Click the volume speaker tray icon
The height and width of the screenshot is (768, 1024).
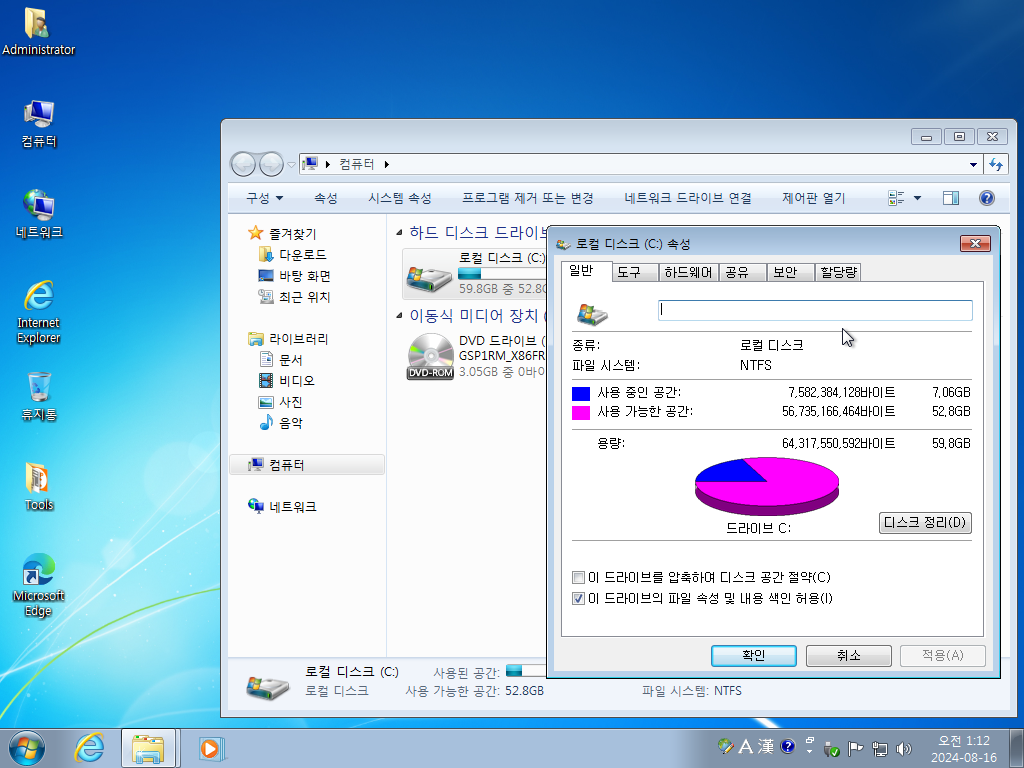click(904, 748)
